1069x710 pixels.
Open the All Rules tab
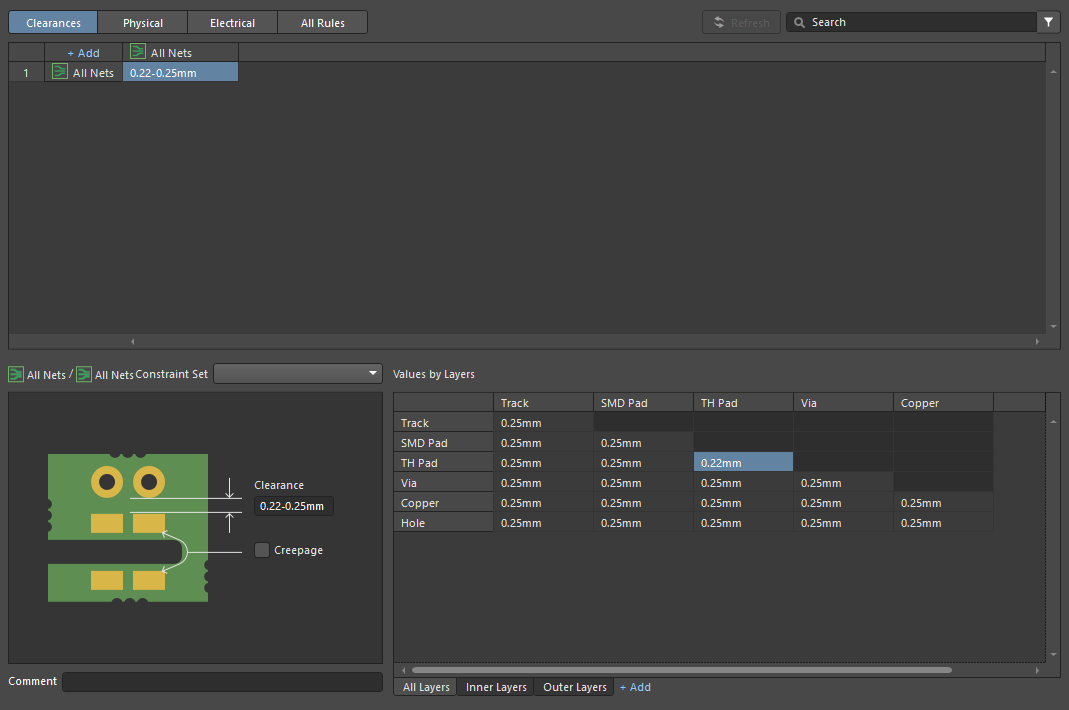tap(322, 23)
